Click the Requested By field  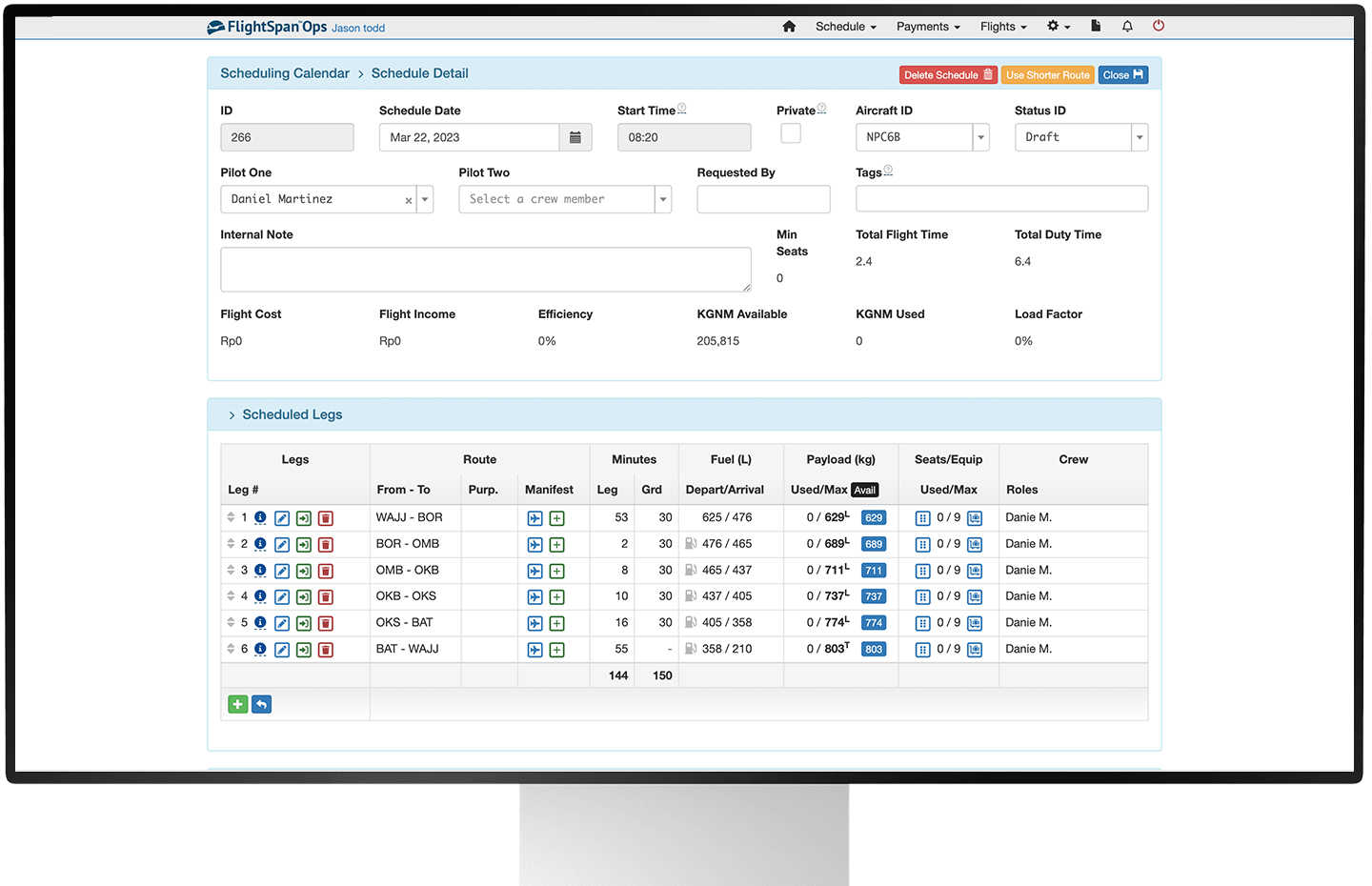[763, 199]
